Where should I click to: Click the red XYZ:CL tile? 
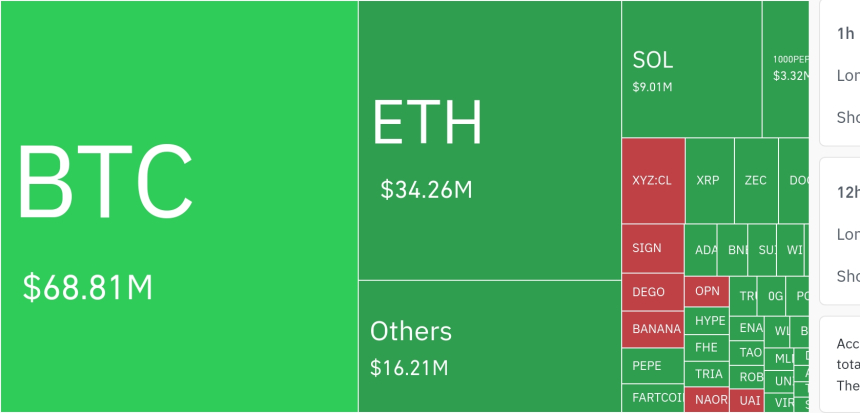(x=653, y=181)
